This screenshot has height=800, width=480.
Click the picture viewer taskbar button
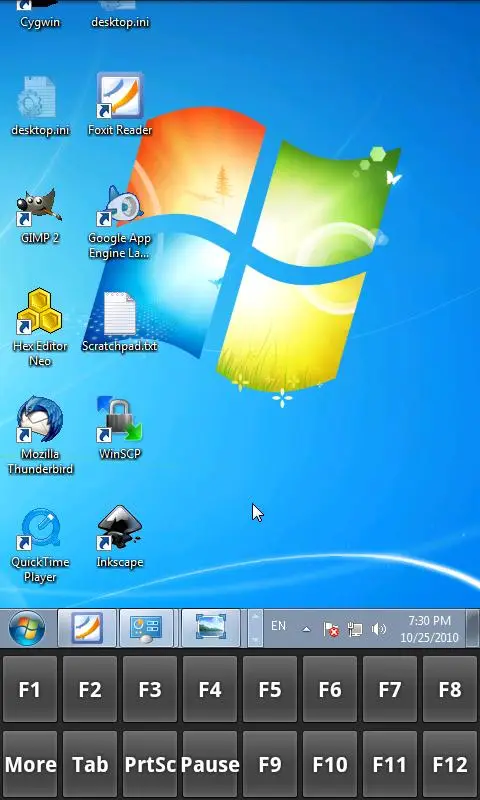click(211, 628)
